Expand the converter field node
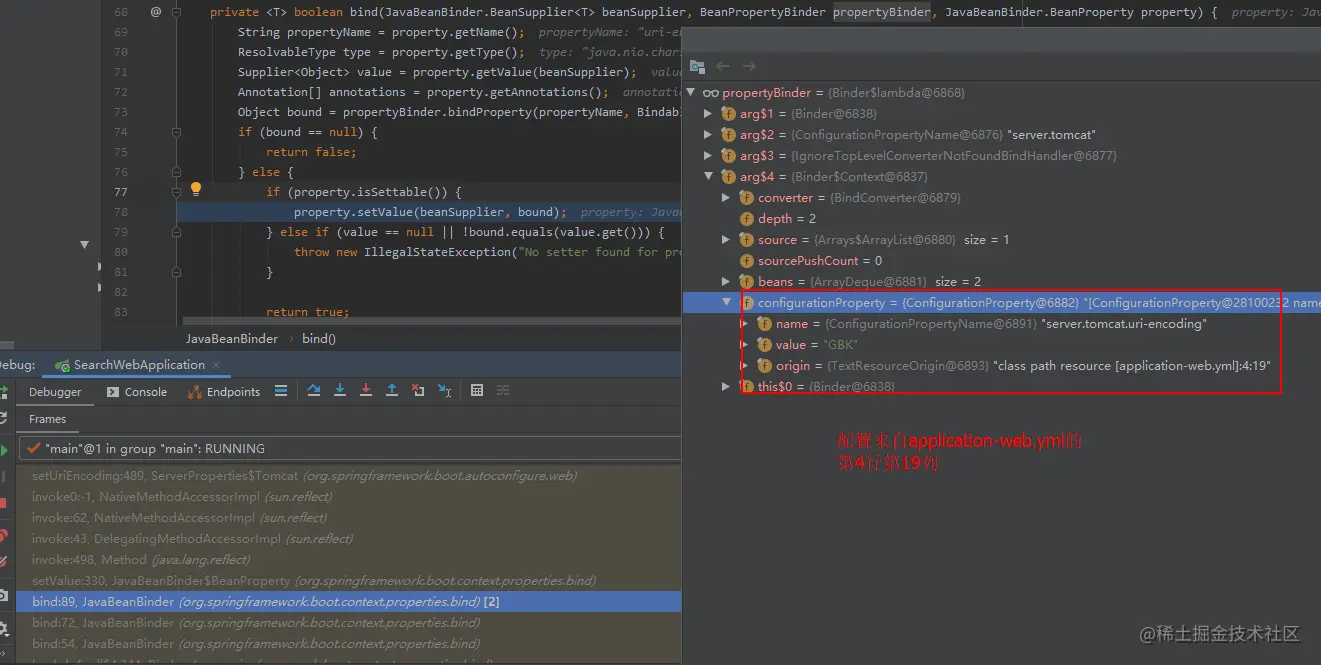This screenshot has width=1321, height=665. point(726,198)
